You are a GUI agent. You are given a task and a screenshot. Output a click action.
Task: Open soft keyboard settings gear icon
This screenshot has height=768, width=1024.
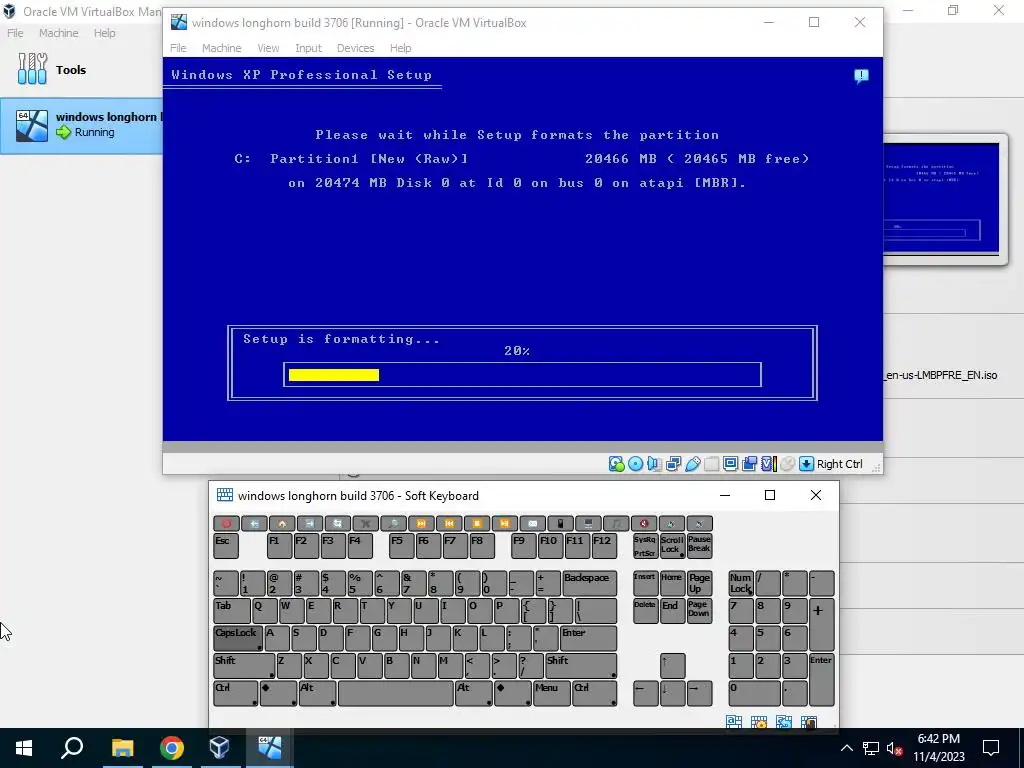759,722
